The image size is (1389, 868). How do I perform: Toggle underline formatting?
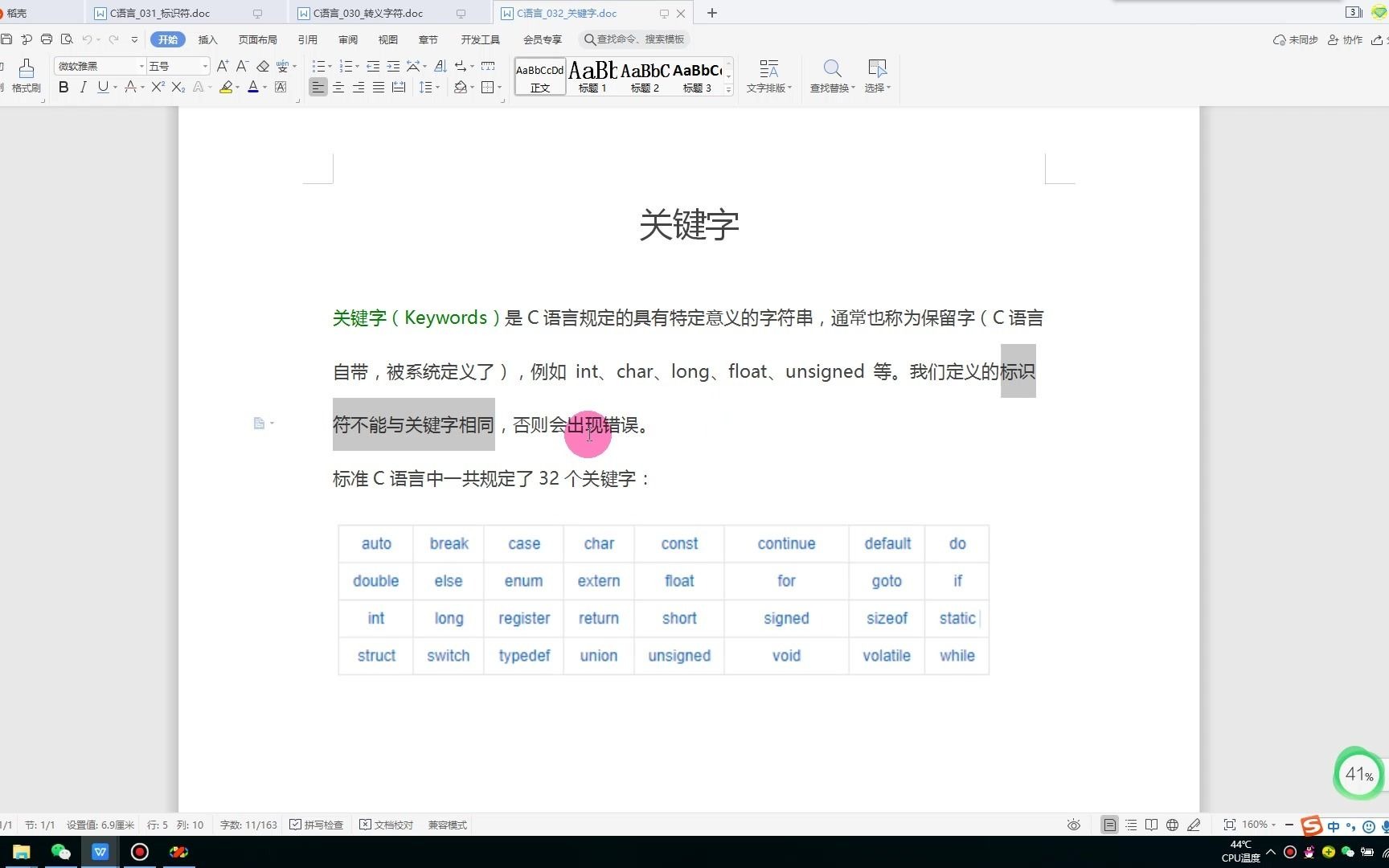pos(102,87)
